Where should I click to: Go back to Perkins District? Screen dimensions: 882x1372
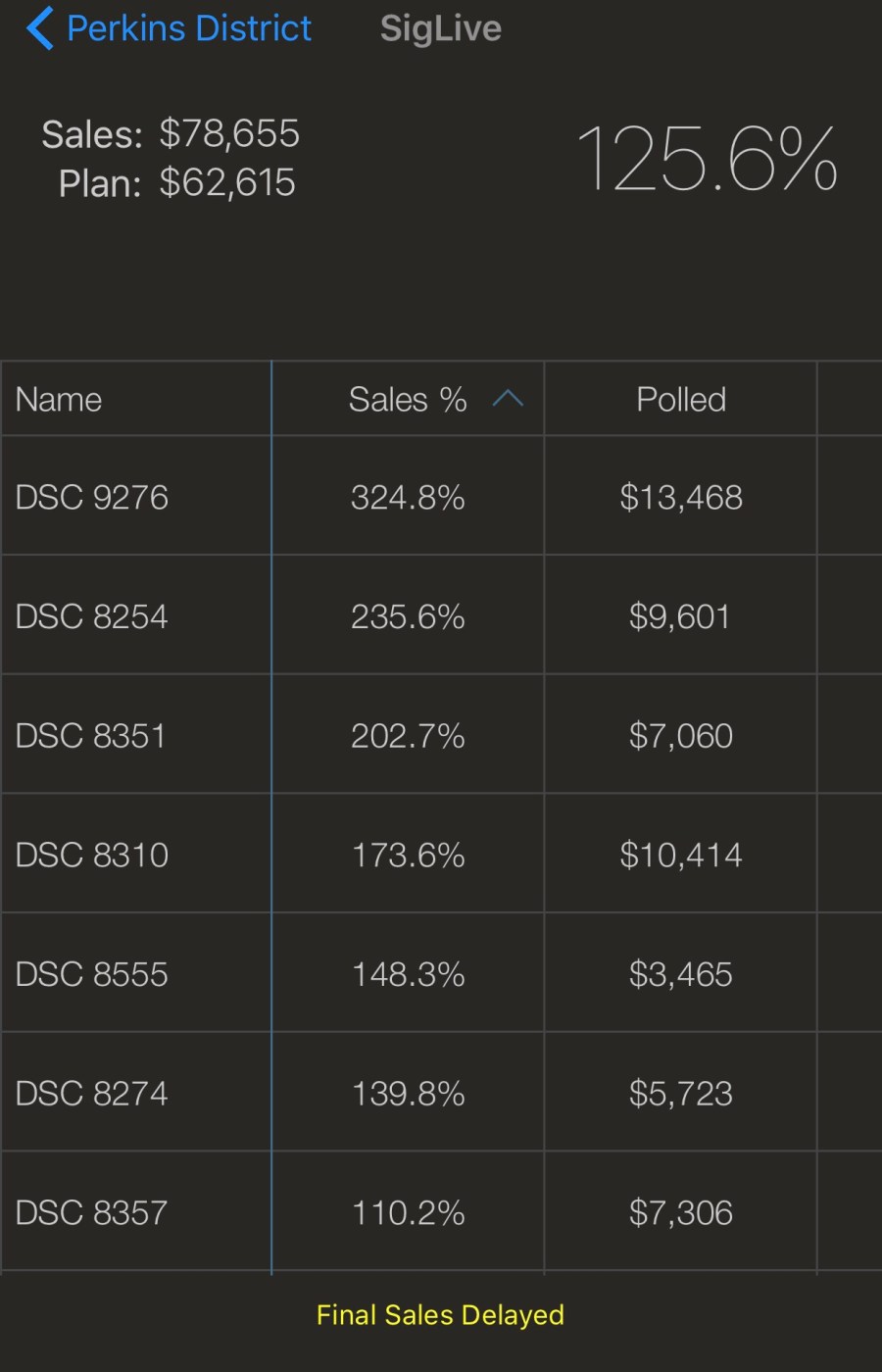(188, 28)
